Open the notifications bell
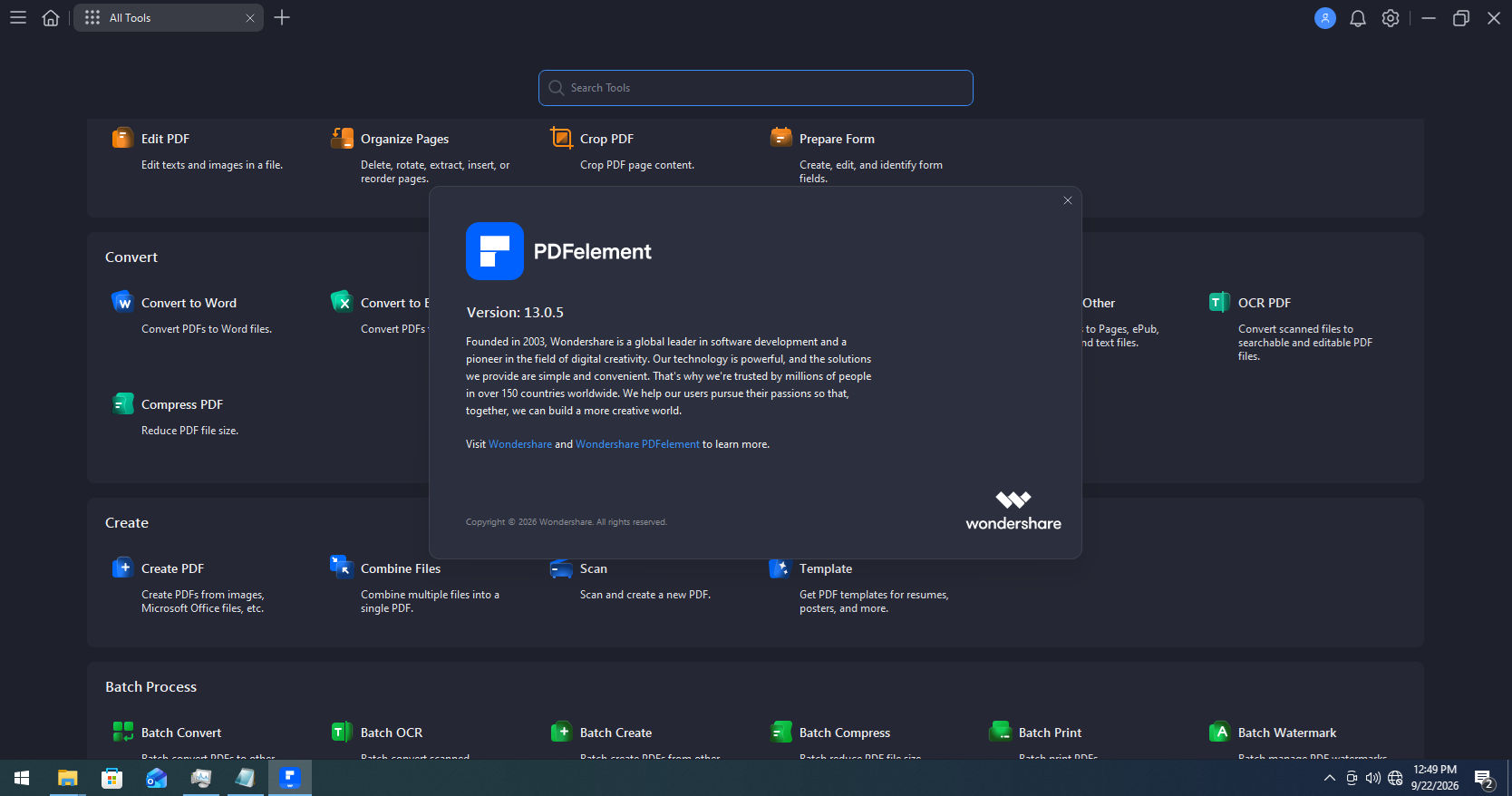The height and width of the screenshot is (796, 1512). point(1358,18)
